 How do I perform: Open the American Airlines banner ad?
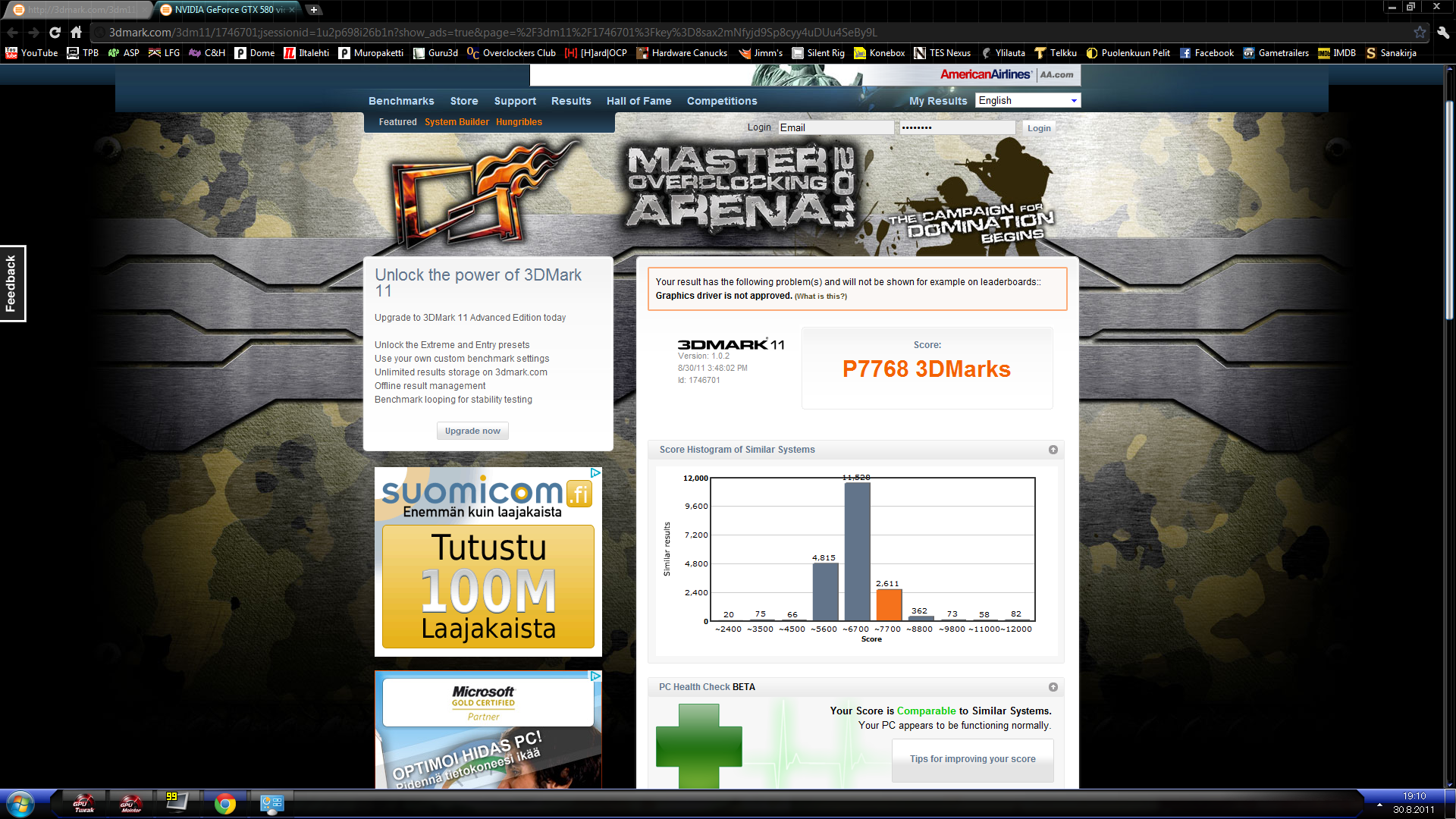[805, 75]
